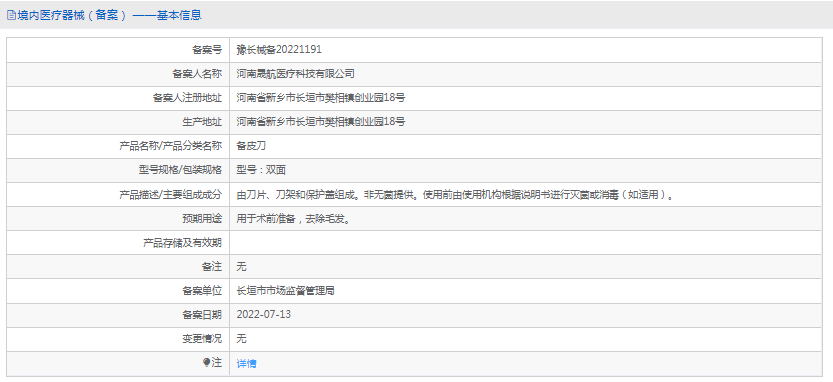Click the 无 value in 备注 row
833x382 pixels.
click(241, 267)
